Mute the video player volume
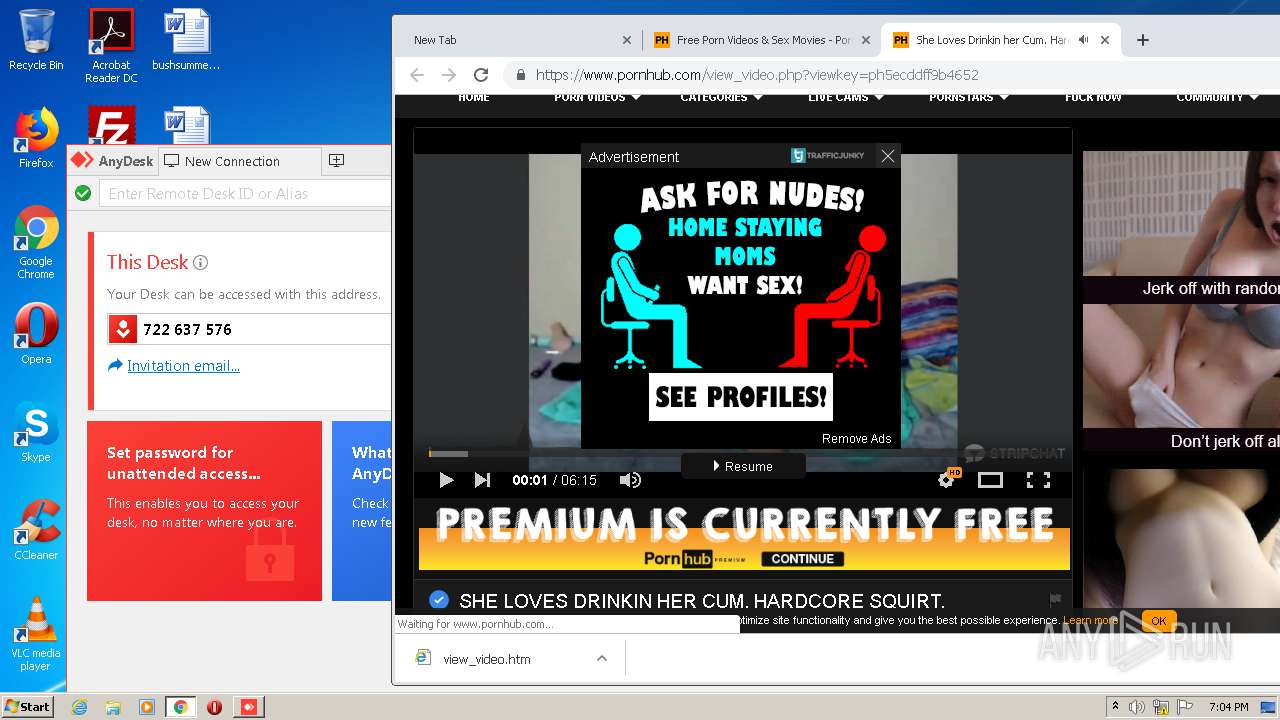This screenshot has height=720, width=1280. 630,480
